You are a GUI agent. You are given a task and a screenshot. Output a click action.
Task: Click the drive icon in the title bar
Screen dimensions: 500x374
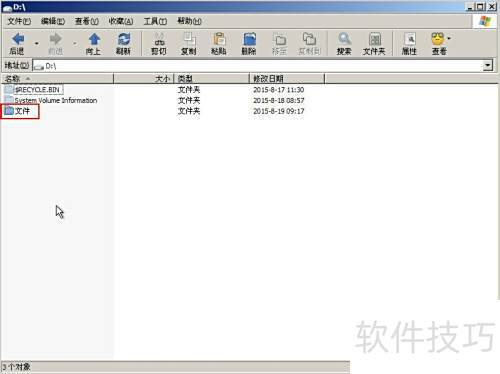point(7,8)
